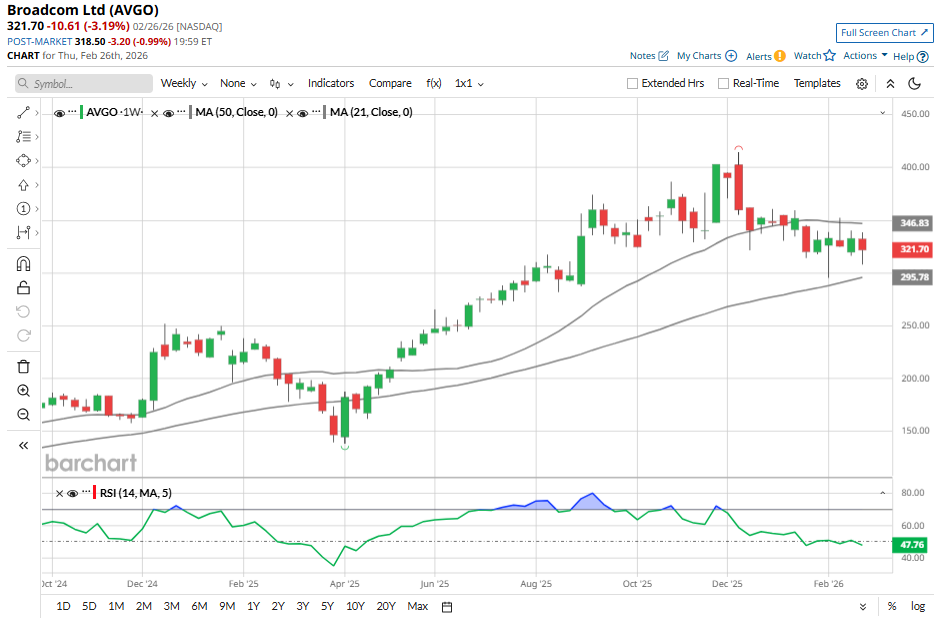
Task: Expand the Actions dropdown menu
Action: point(865,56)
